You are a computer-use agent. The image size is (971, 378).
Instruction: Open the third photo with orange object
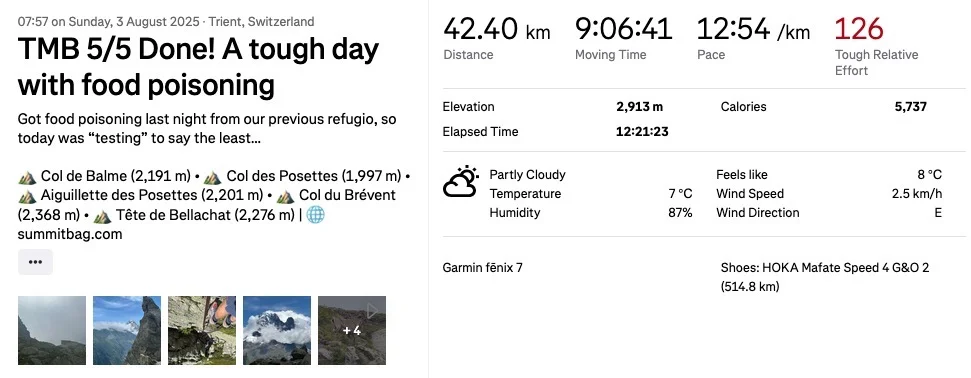(x=202, y=330)
